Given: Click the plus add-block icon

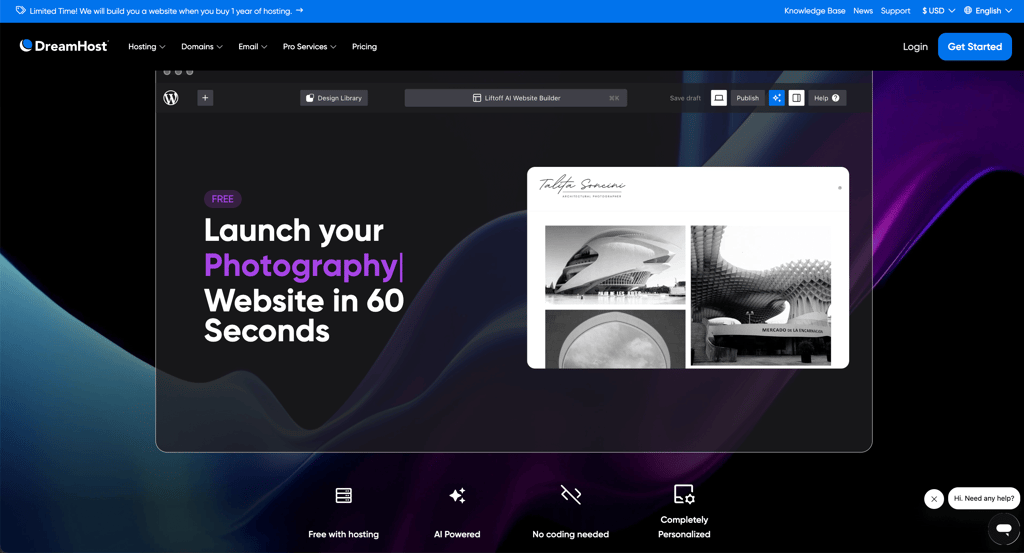Looking at the screenshot, I should (x=205, y=98).
